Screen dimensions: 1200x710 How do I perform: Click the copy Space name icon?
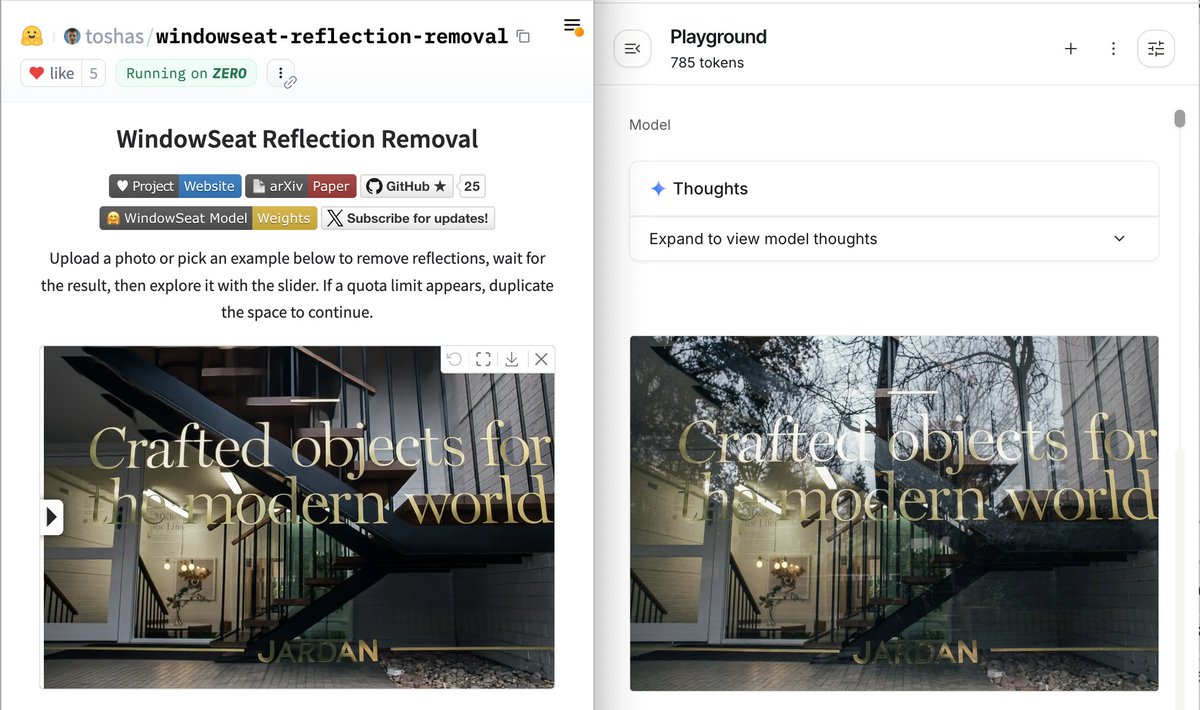(x=523, y=37)
